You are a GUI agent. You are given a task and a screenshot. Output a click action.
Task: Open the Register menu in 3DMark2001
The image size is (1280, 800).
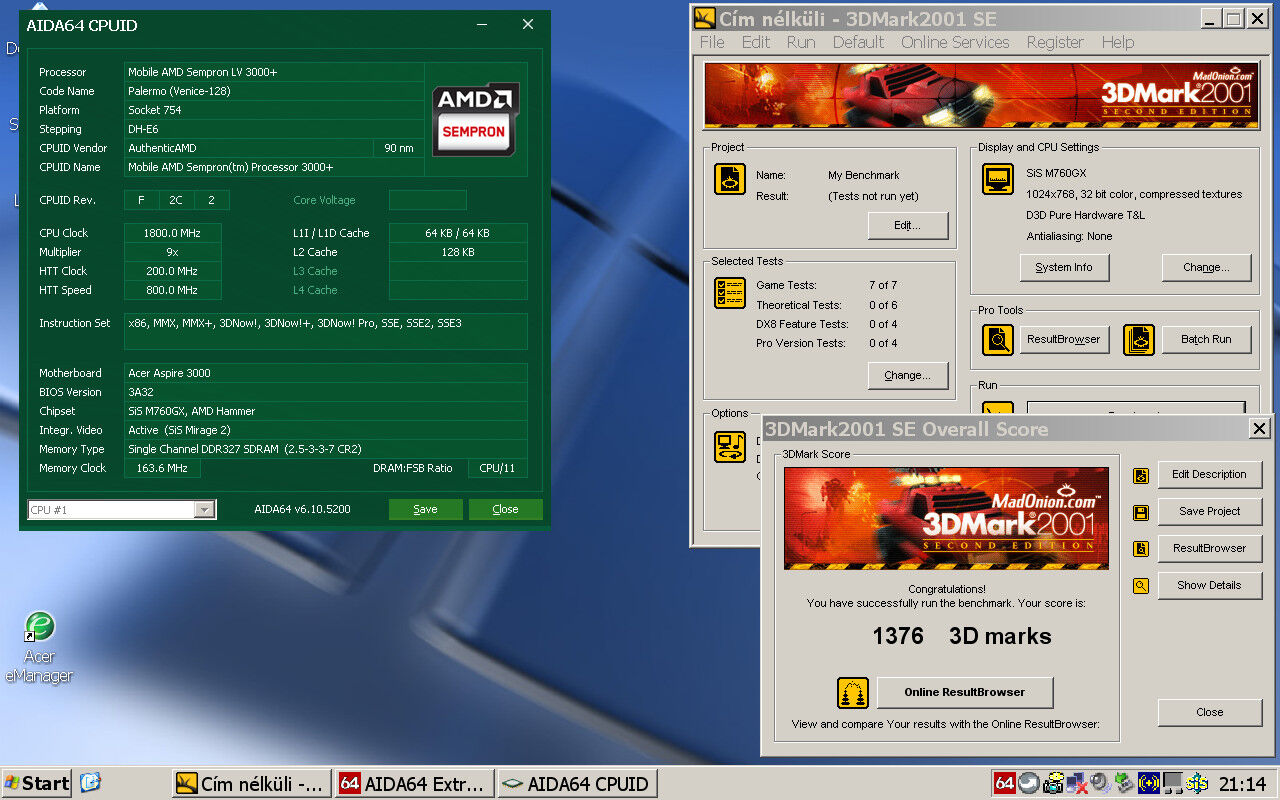tap(1055, 42)
